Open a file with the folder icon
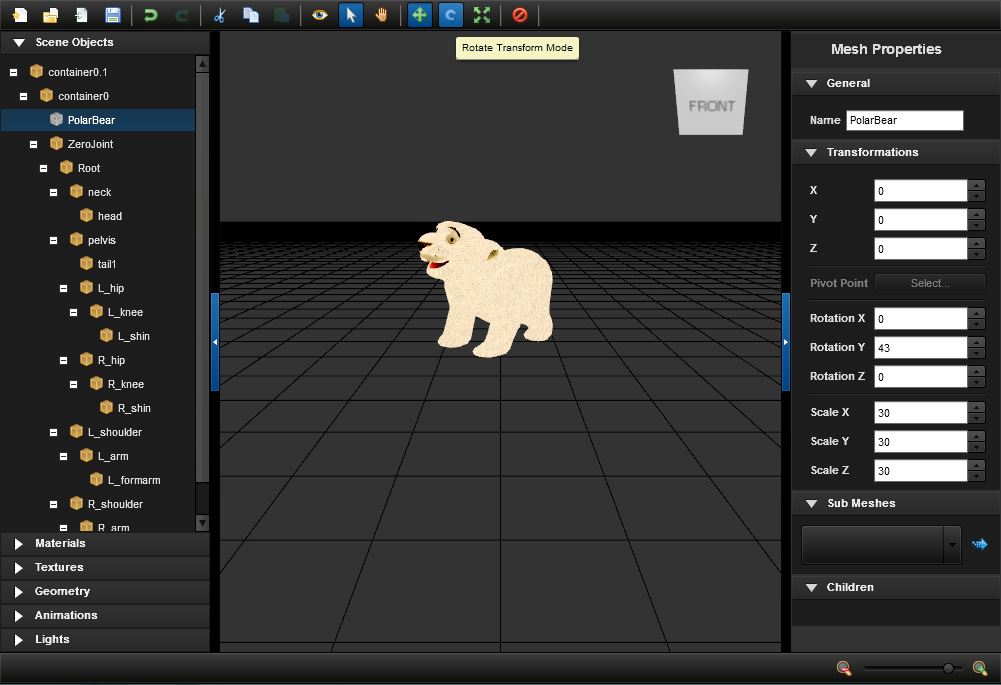The width and height of the screenshot is (1001, 685). coord(50,15)
